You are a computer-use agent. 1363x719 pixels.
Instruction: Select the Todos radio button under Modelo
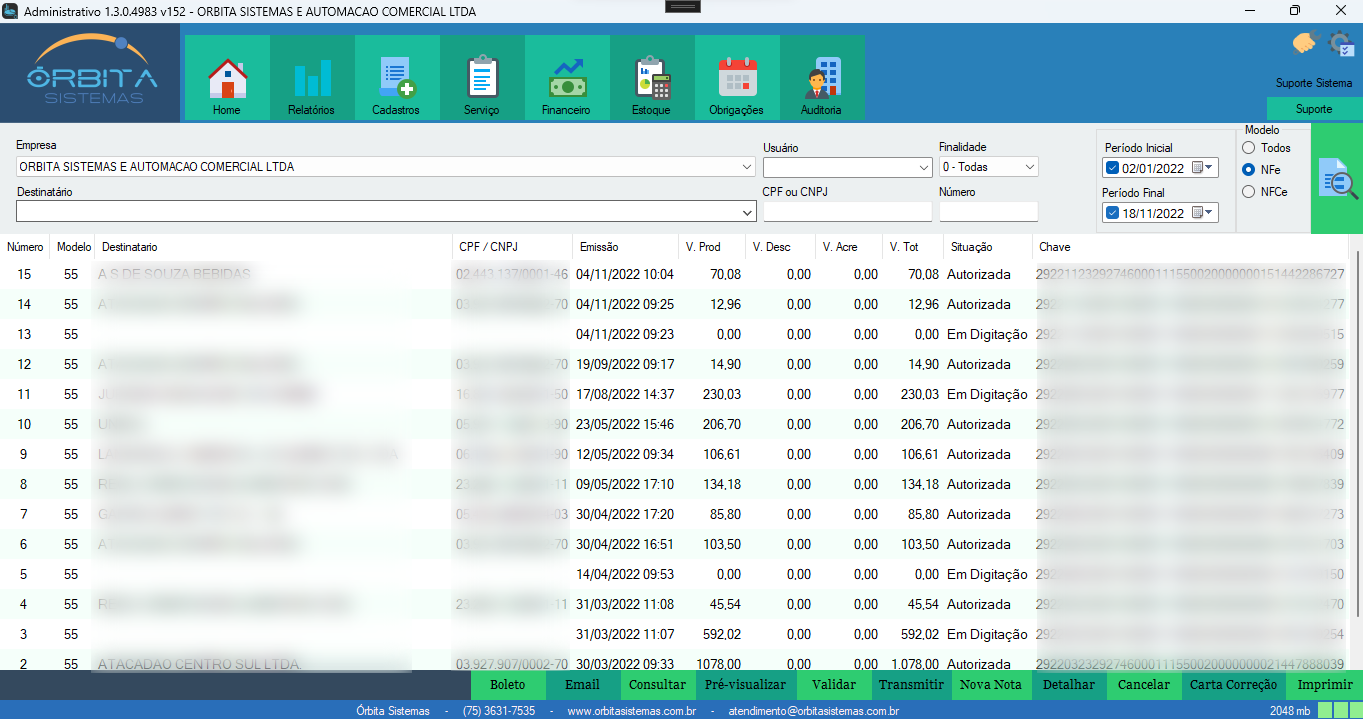[x=1249, y=148]
